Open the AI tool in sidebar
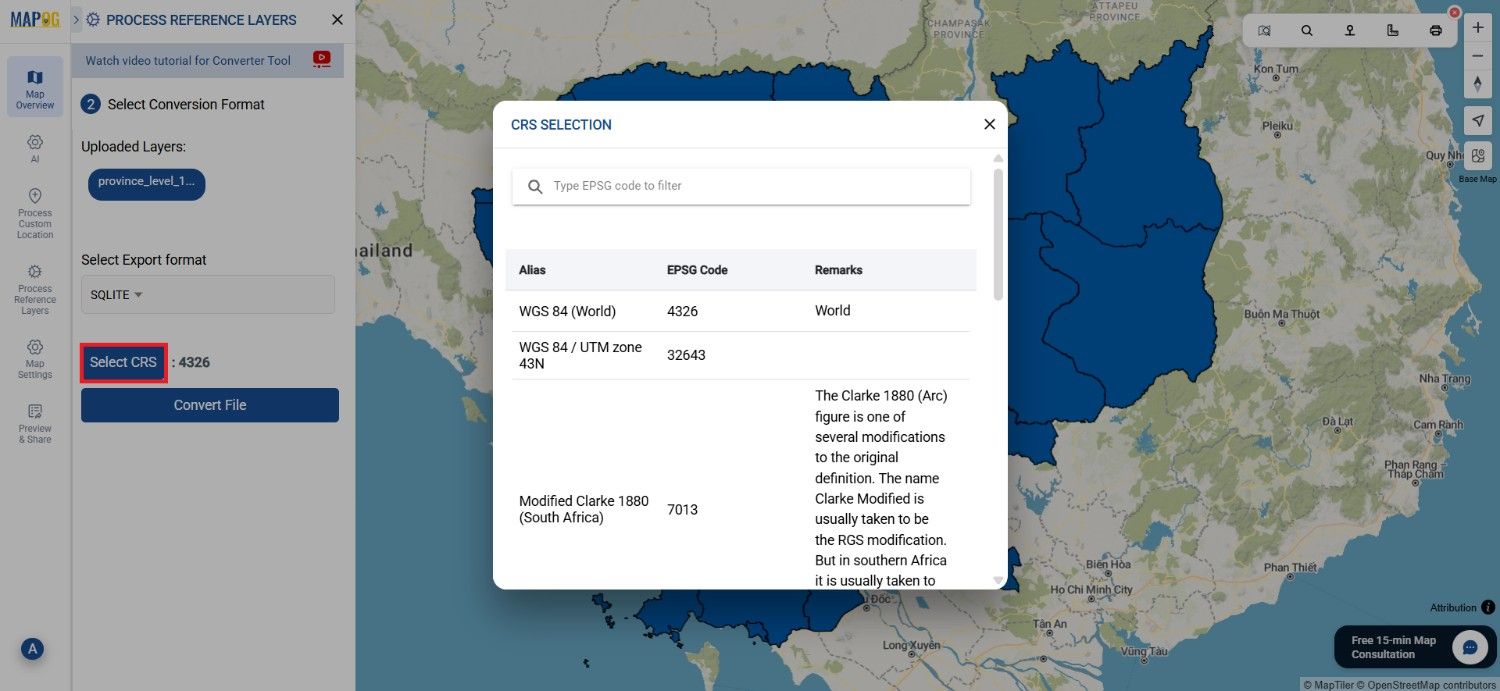The width and height of the screenshot is (1500, 691). click(35, 148)
